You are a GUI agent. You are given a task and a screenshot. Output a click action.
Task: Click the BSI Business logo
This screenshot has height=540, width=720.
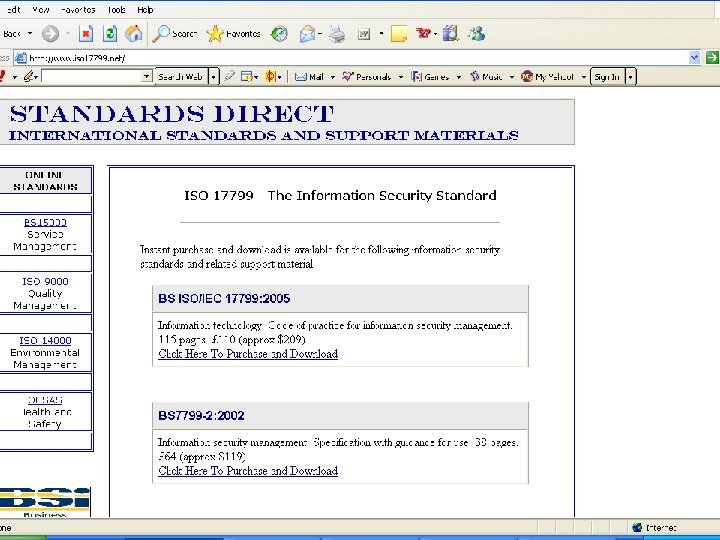point(45,502)
